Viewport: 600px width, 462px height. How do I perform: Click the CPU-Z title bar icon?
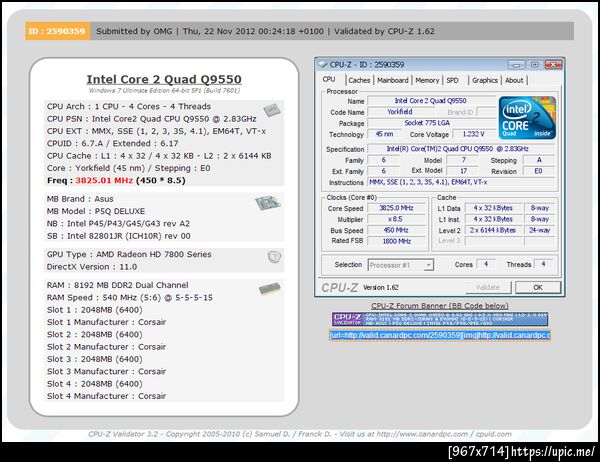(323, 64)
